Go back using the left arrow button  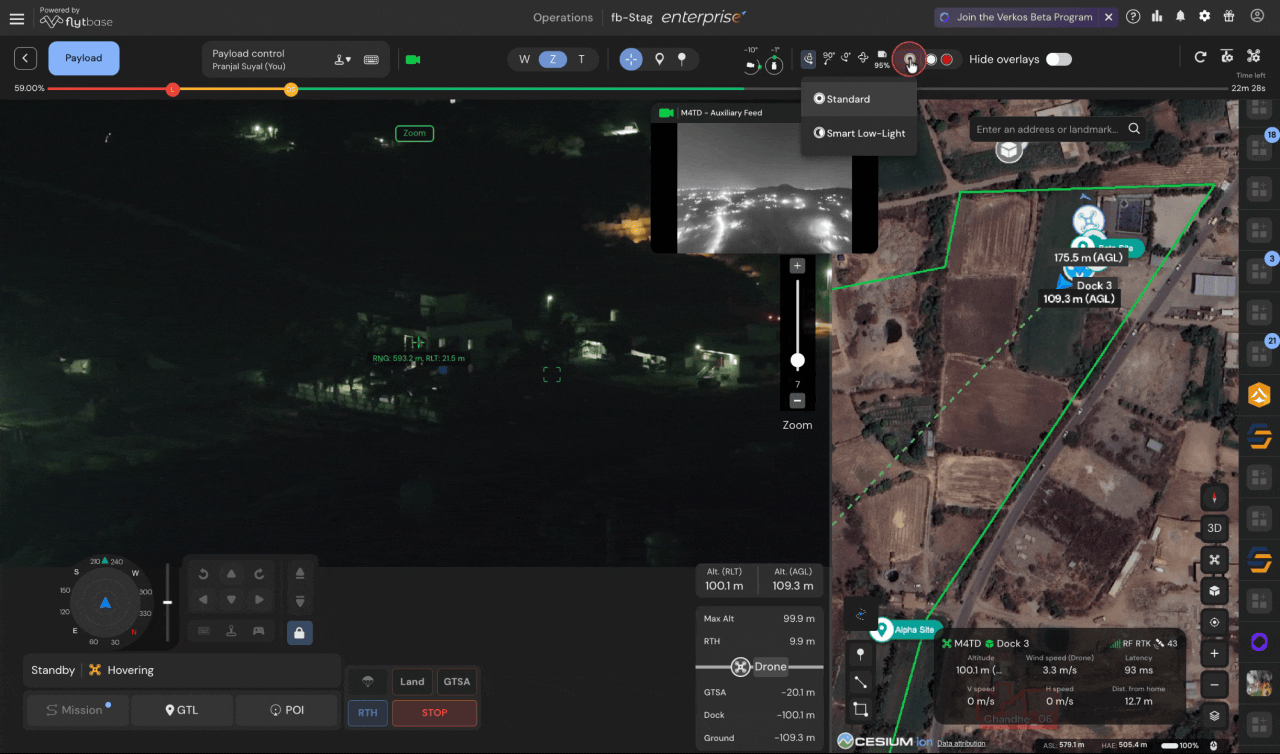pos(26,59)
